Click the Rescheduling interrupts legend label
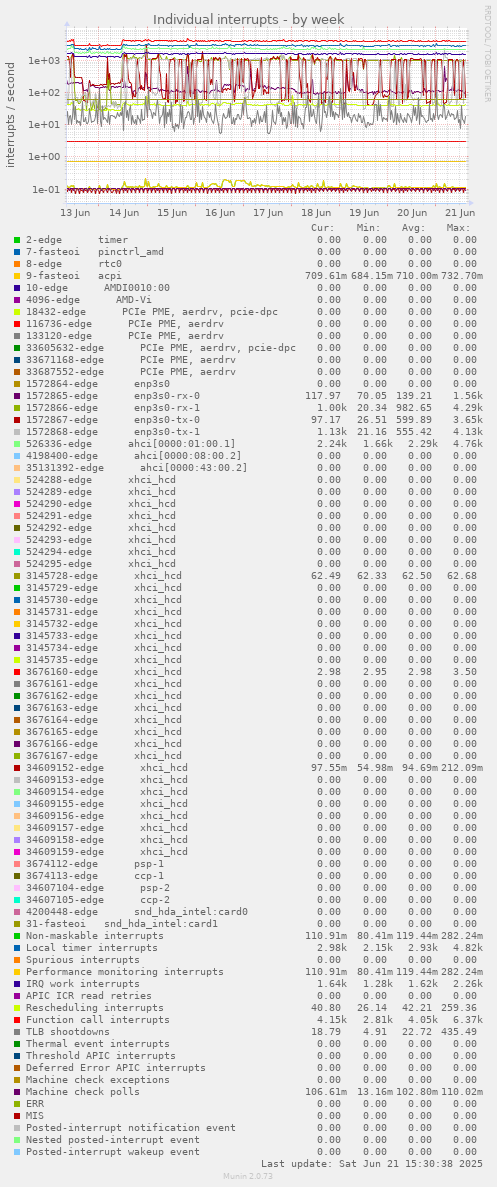The width and height of the screenshot is (497, 1187). 95,1008
